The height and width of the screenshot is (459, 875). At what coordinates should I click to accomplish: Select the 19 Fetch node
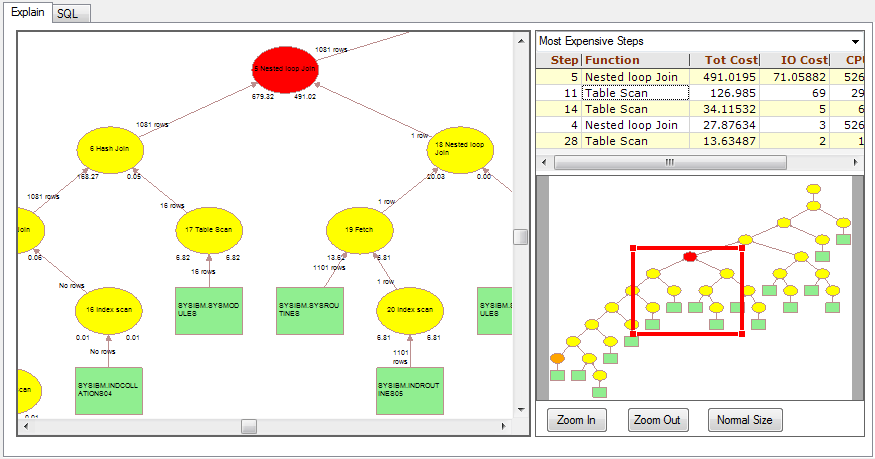click(360, 230)
